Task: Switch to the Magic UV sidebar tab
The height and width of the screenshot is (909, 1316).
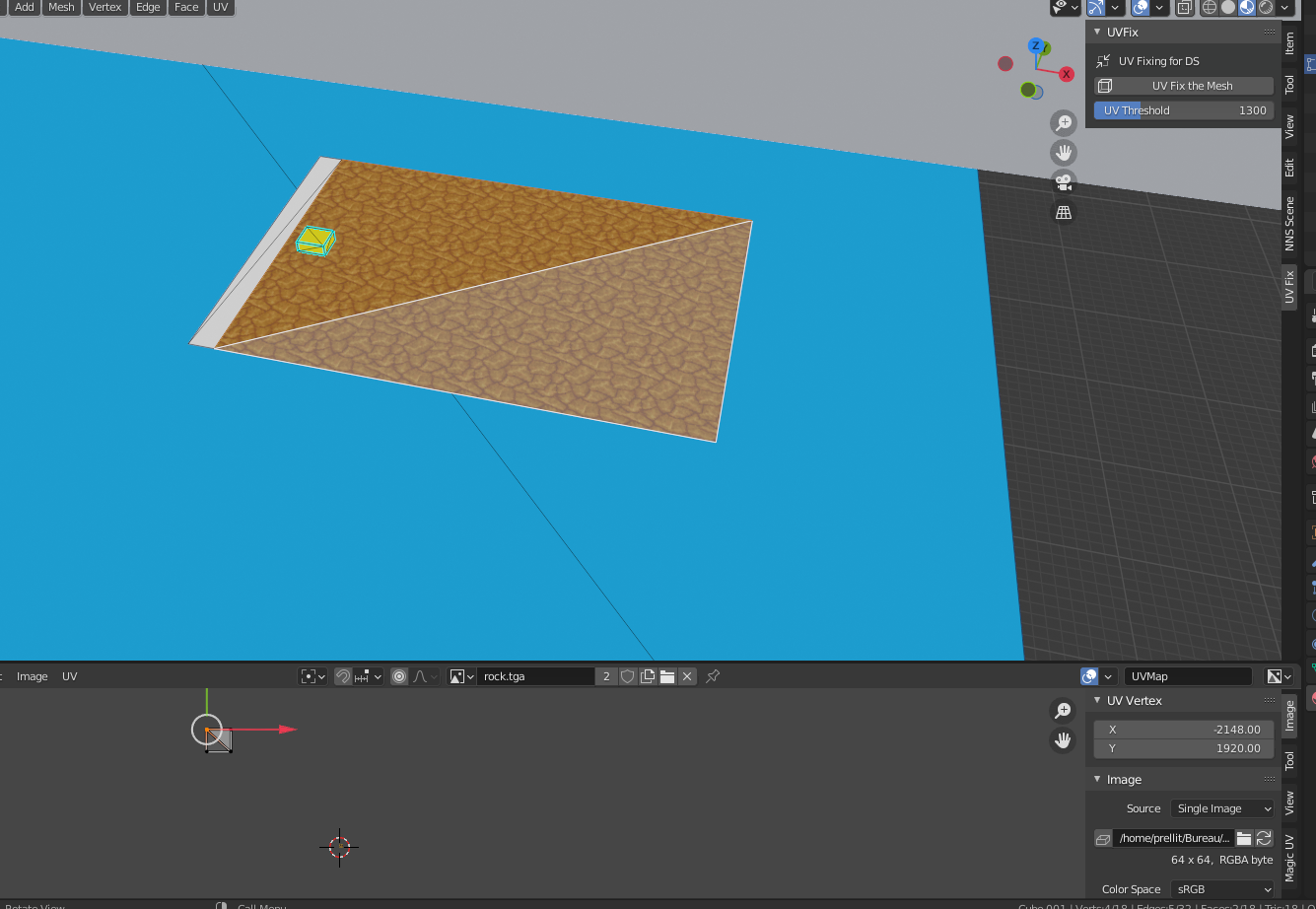Action: tap(1289, 858)
